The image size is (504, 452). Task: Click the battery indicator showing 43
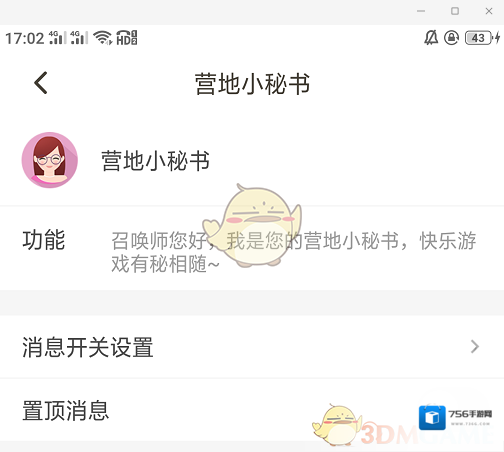pyautogui.click(x=479, y=38)
